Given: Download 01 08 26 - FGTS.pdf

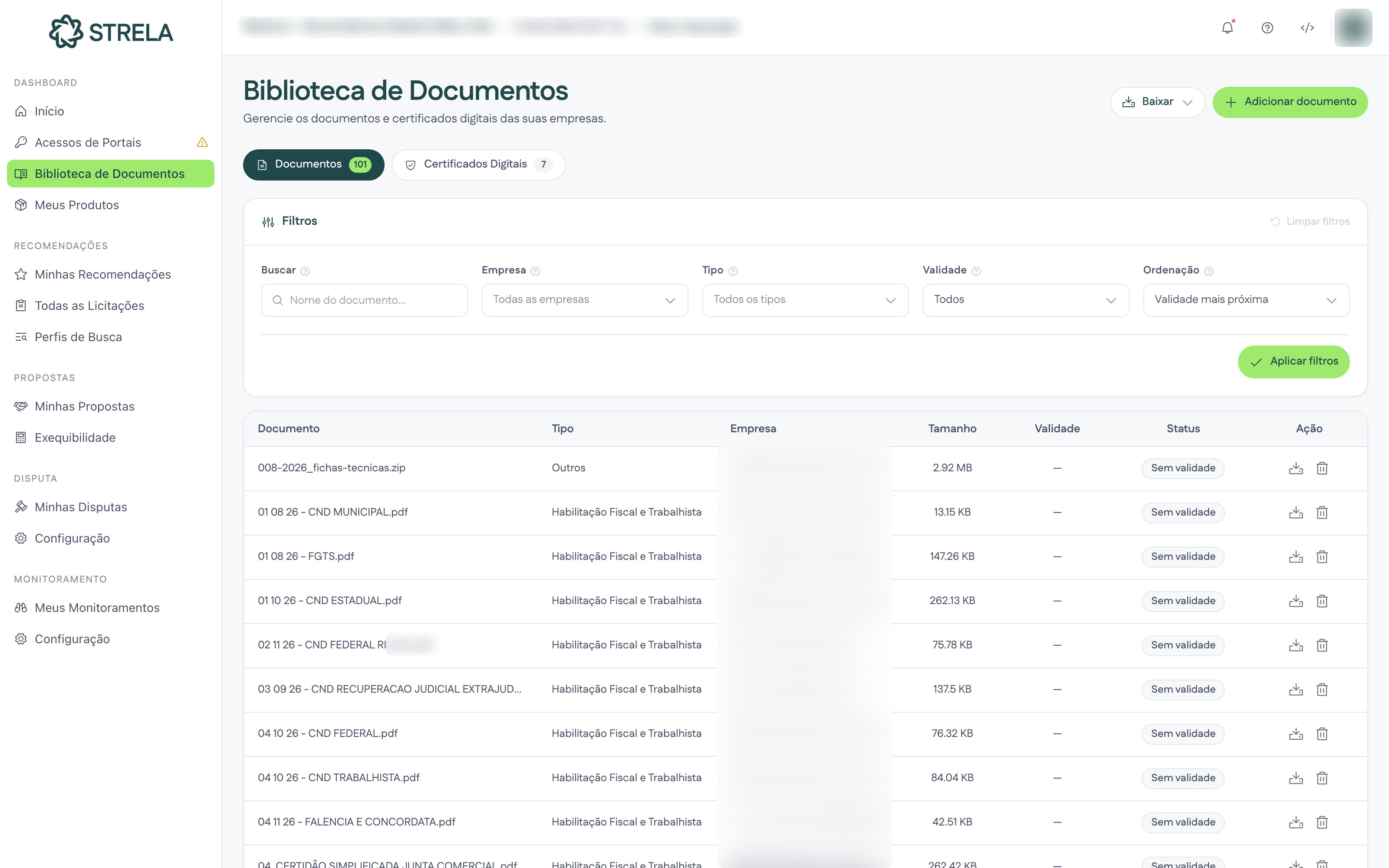Looking at the screenshot, I should [x=1295, y=556].
